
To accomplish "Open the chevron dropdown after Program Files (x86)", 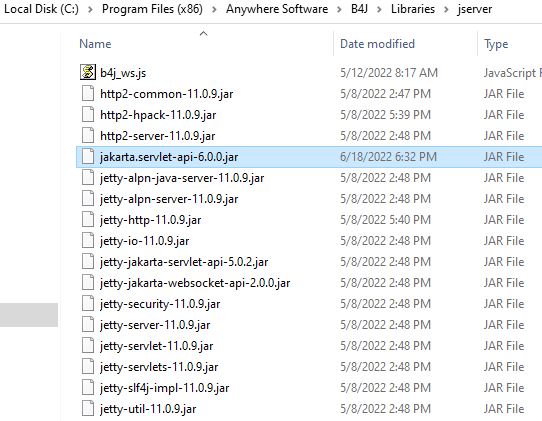I will coord(214,9).
